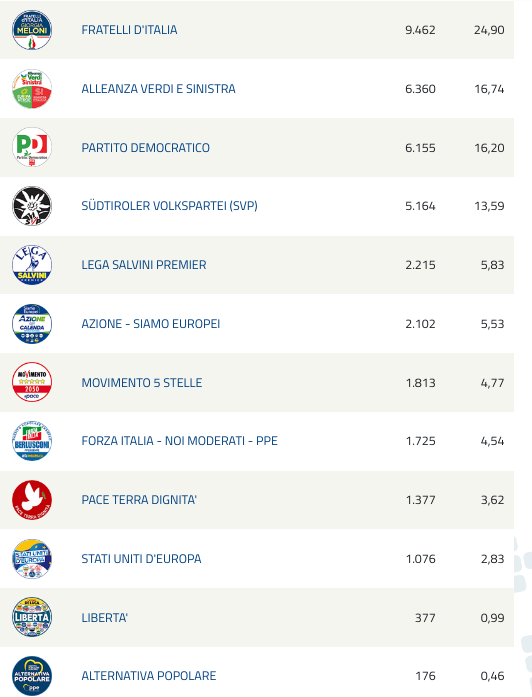Select the Libertà party logo
The height and width of the screenshot is (697, 532).
tap(32, 617)
